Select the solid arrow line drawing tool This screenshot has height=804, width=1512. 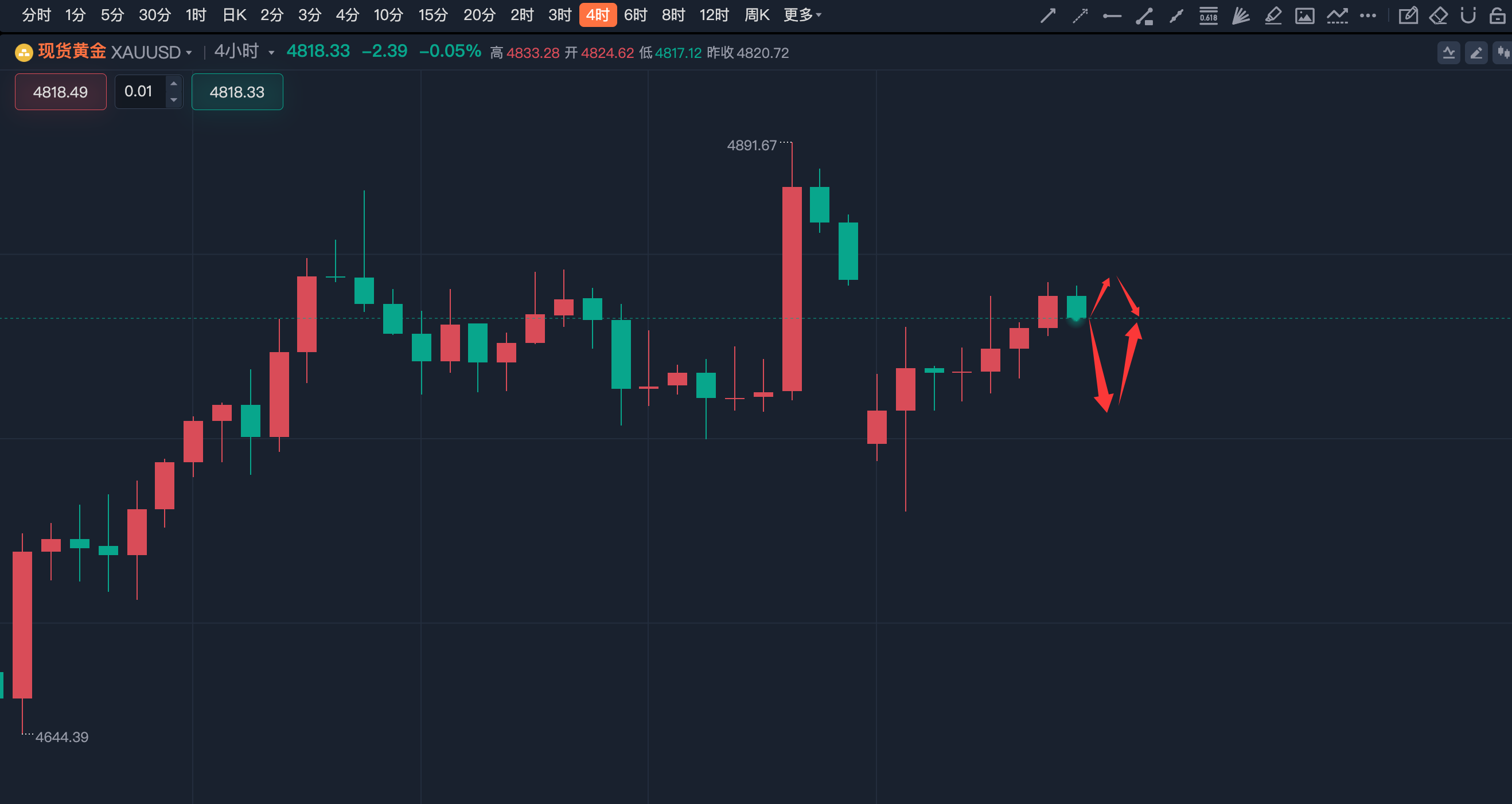(1048, 15)
